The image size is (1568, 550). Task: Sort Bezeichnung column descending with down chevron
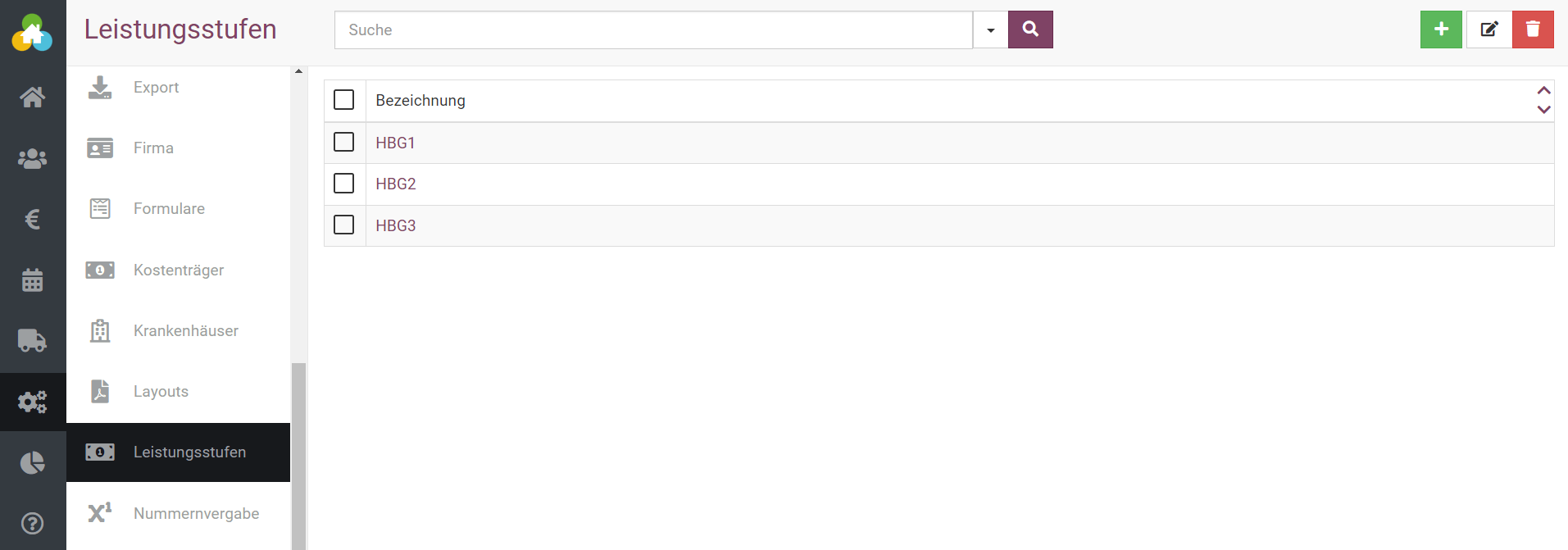pos(1543,110)
